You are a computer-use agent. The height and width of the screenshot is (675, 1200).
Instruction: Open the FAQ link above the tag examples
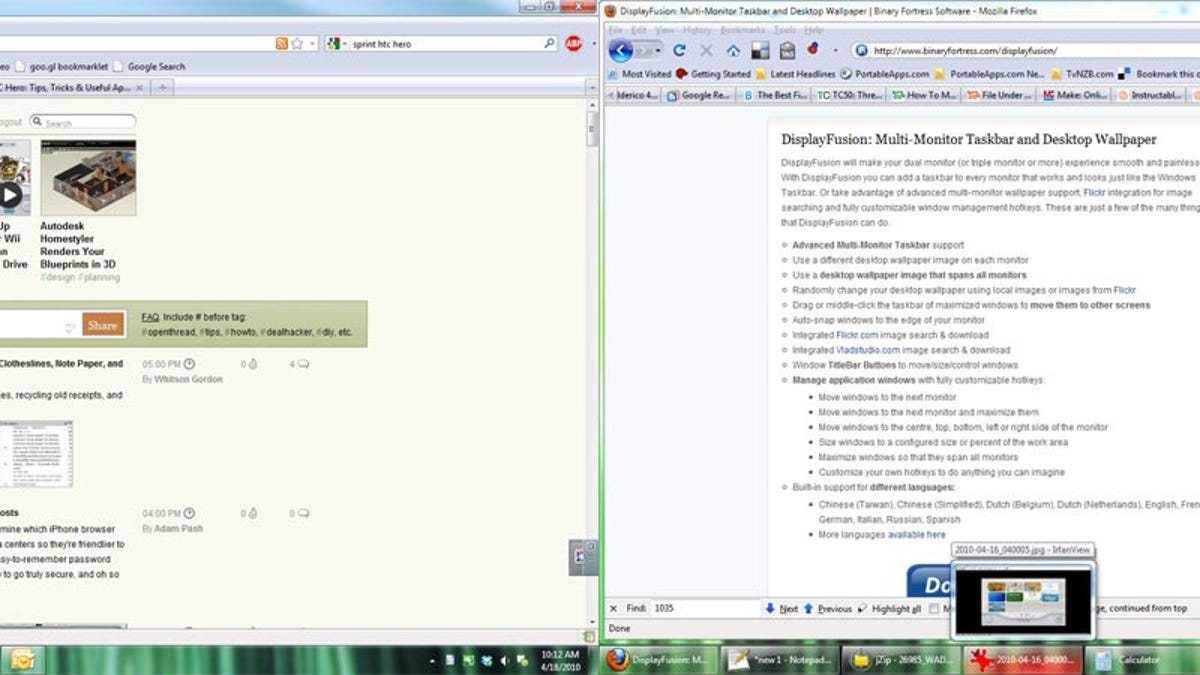pos(150,316)
